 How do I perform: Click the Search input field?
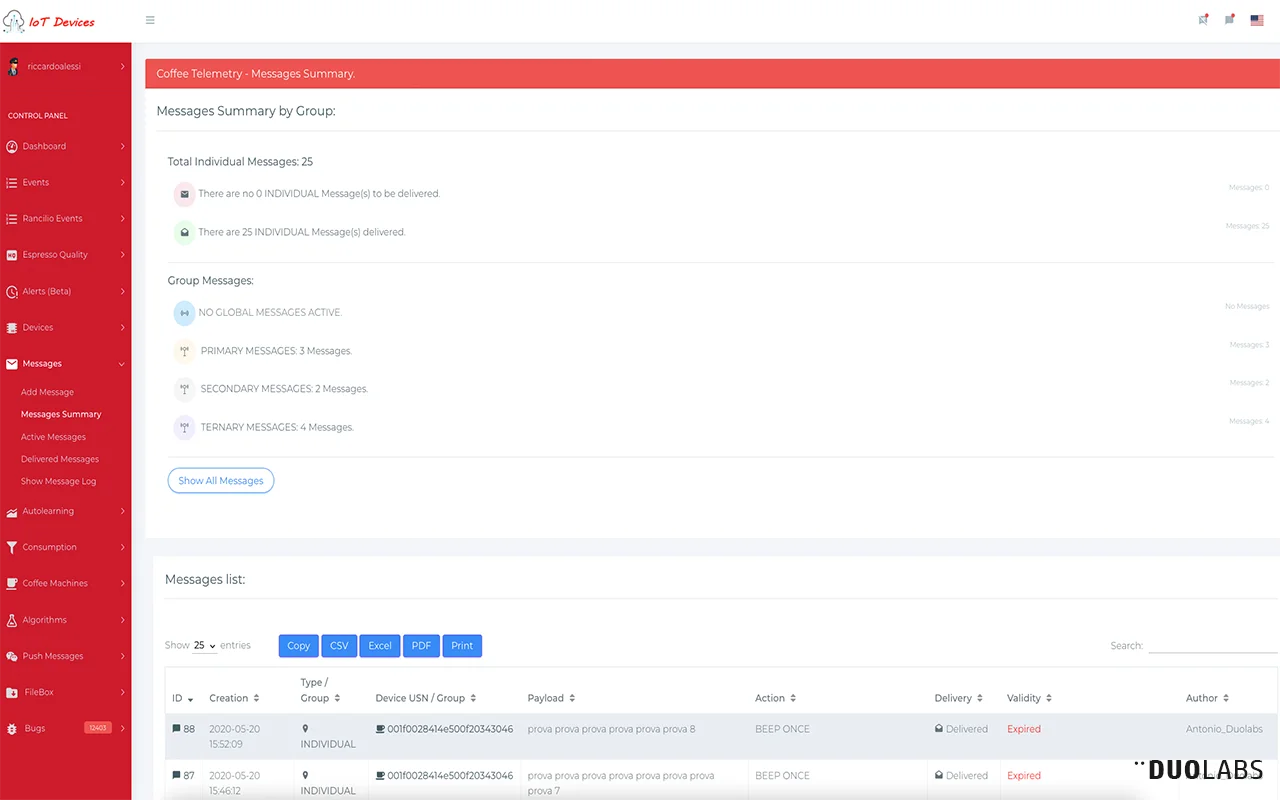coord(1212,646)
